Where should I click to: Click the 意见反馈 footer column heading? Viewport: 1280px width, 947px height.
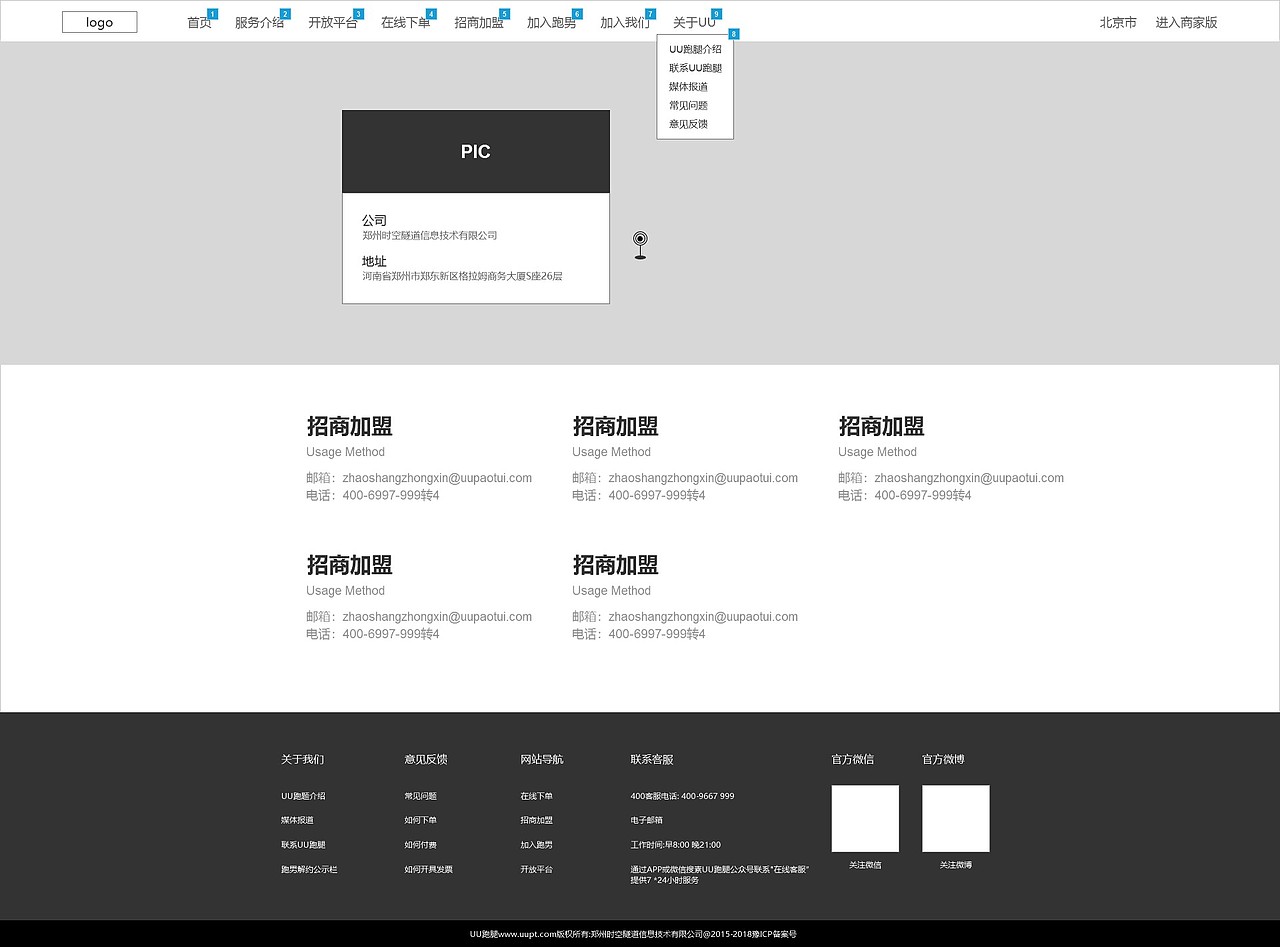click(425, 759)
